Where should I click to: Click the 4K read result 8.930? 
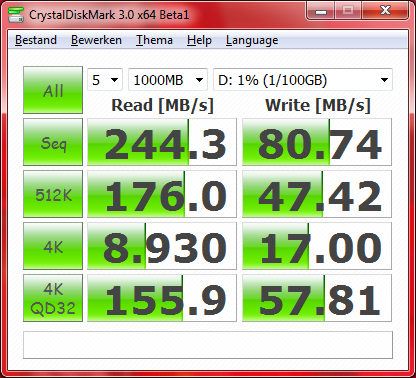[162, 246]
